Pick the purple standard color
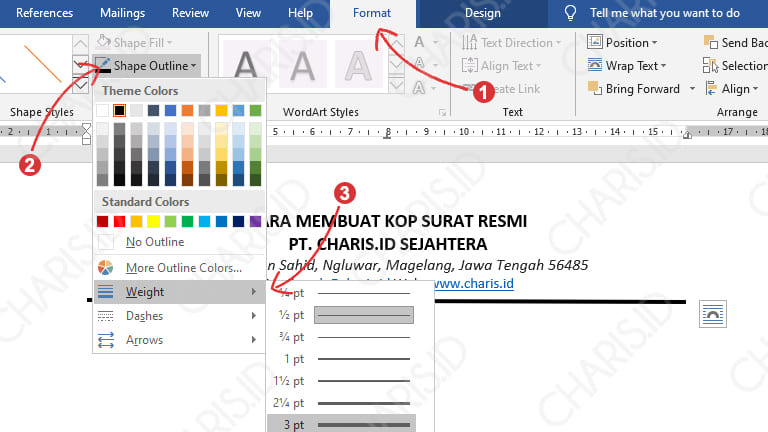Screen dimensions: 768x432 pos(255,222)
